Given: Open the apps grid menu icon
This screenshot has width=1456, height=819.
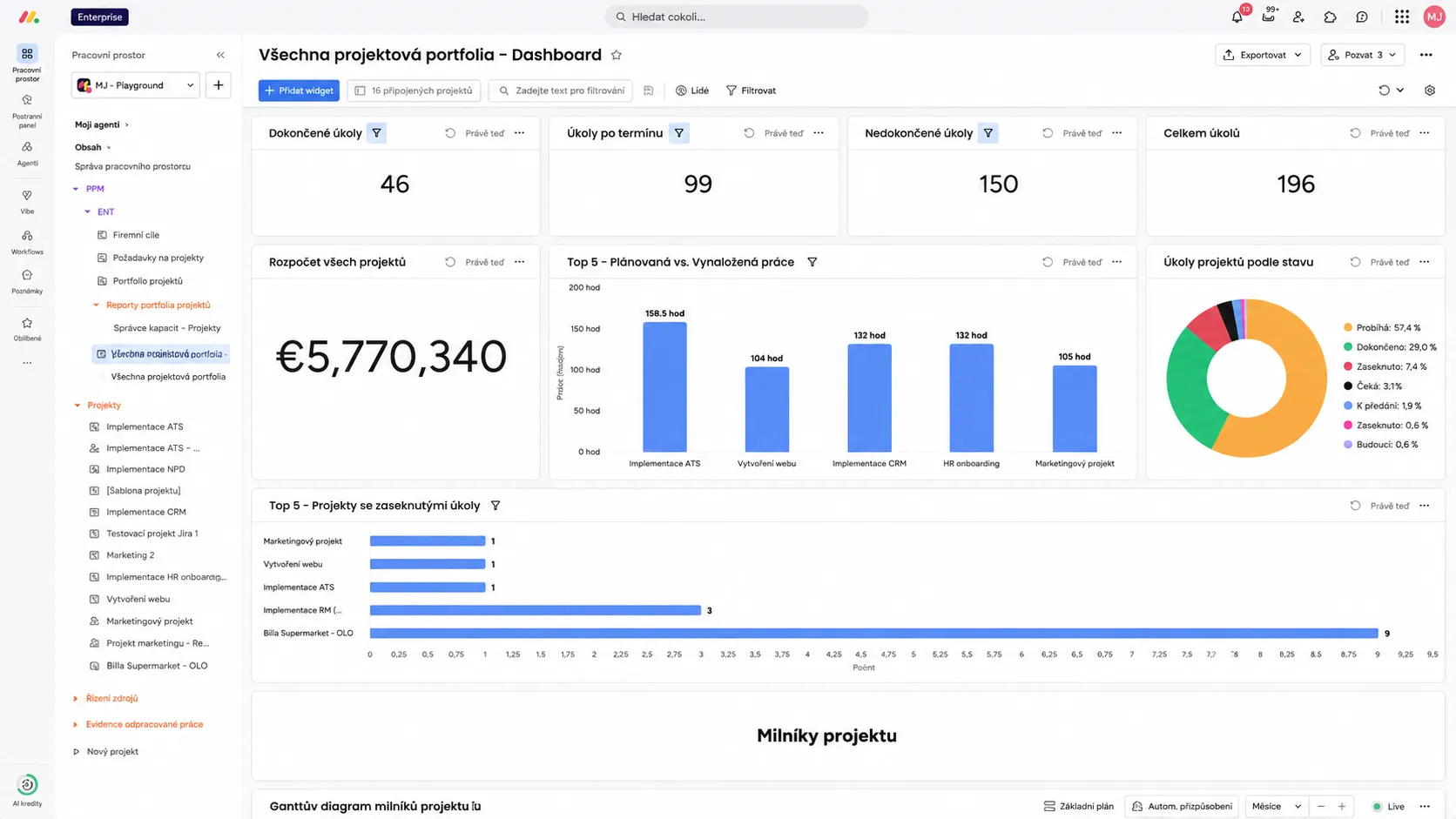Looking at the screenshot, I should click(x=1401, y=17).
